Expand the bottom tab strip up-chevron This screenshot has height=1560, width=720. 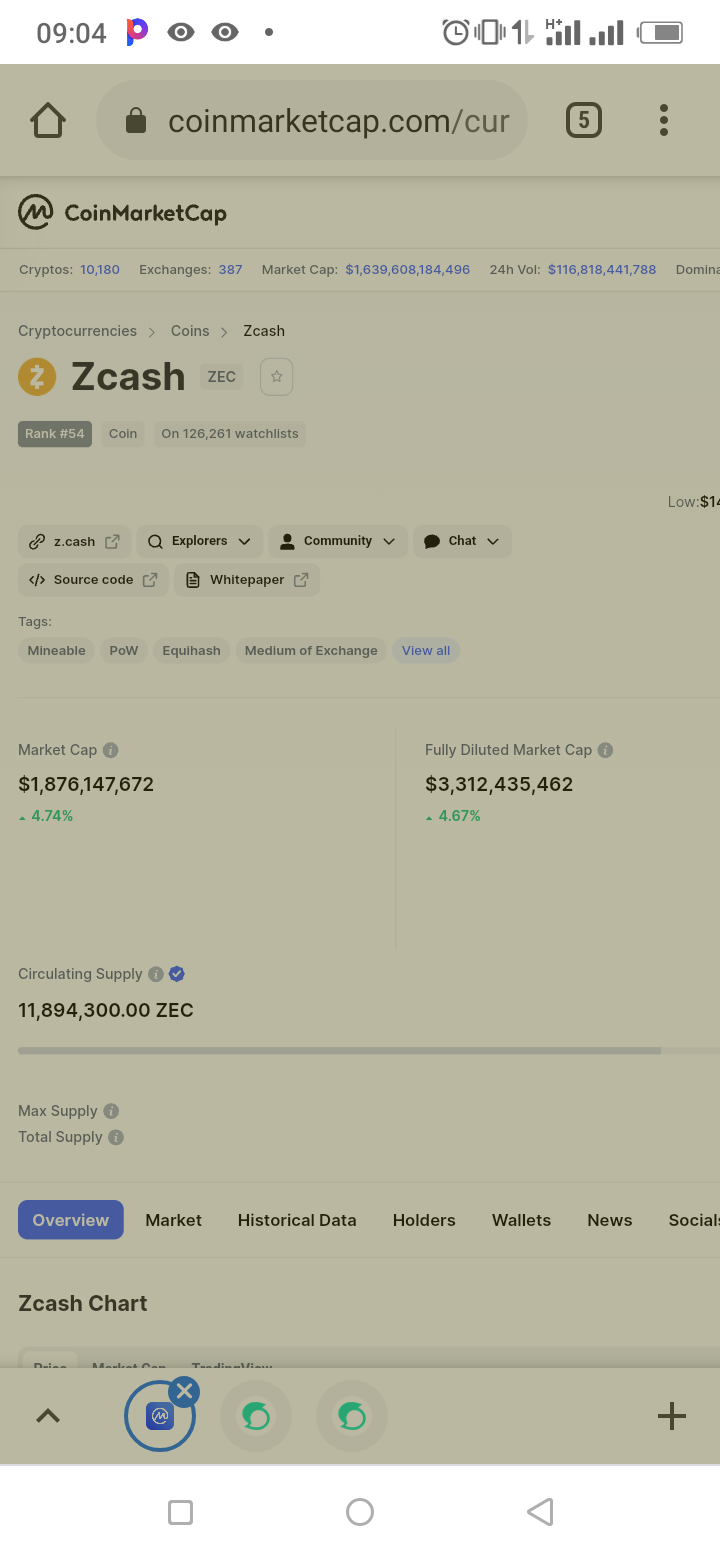click(48, 1416)
